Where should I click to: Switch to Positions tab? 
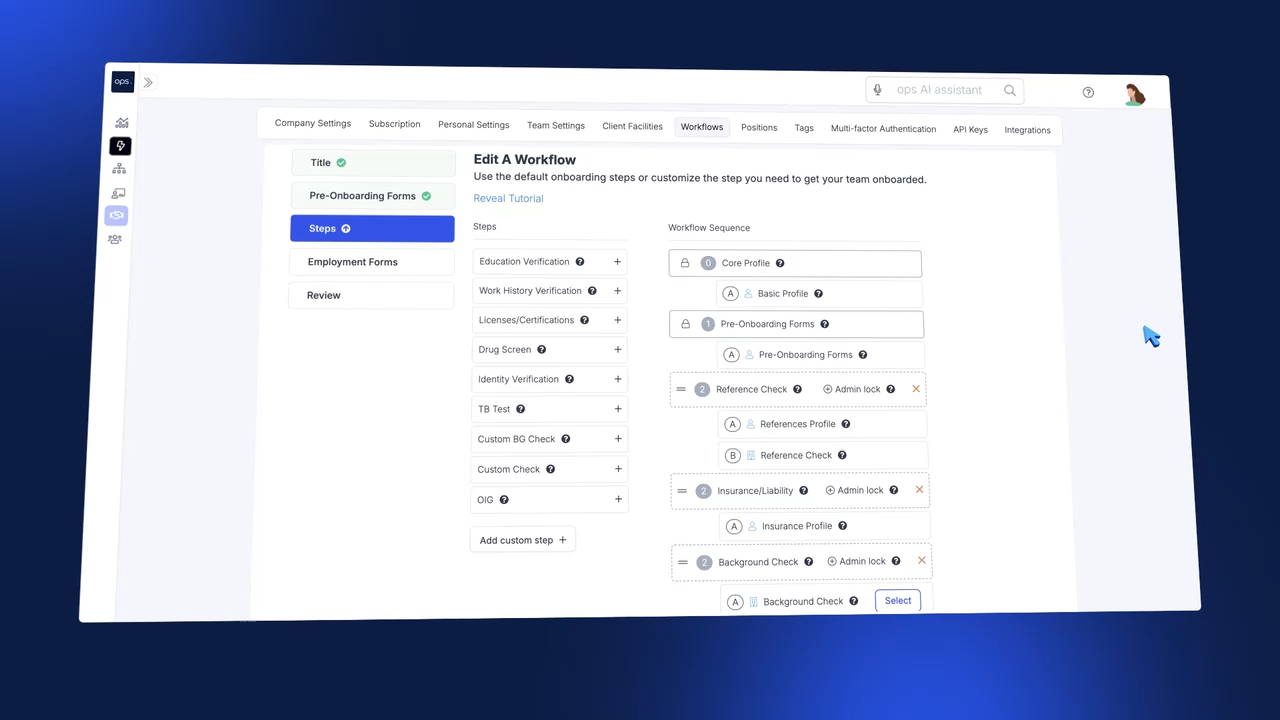click(759, 128)
